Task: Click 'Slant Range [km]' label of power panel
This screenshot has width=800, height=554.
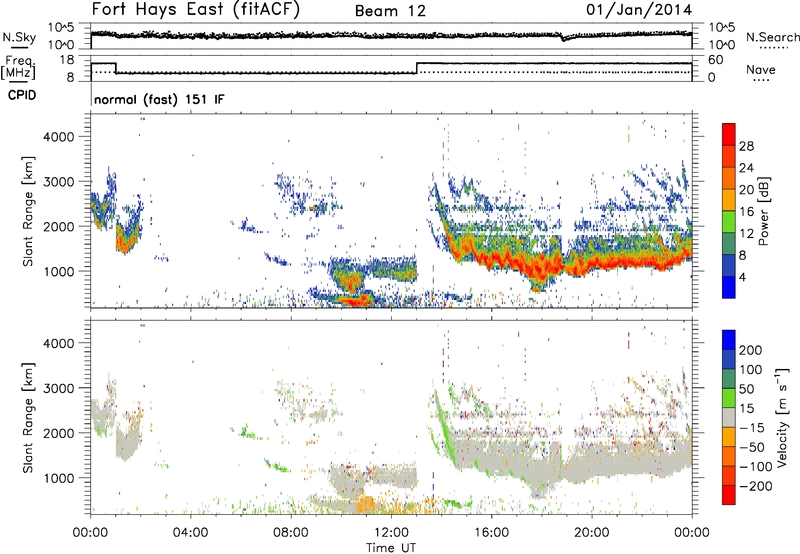Action: point(28,211)
